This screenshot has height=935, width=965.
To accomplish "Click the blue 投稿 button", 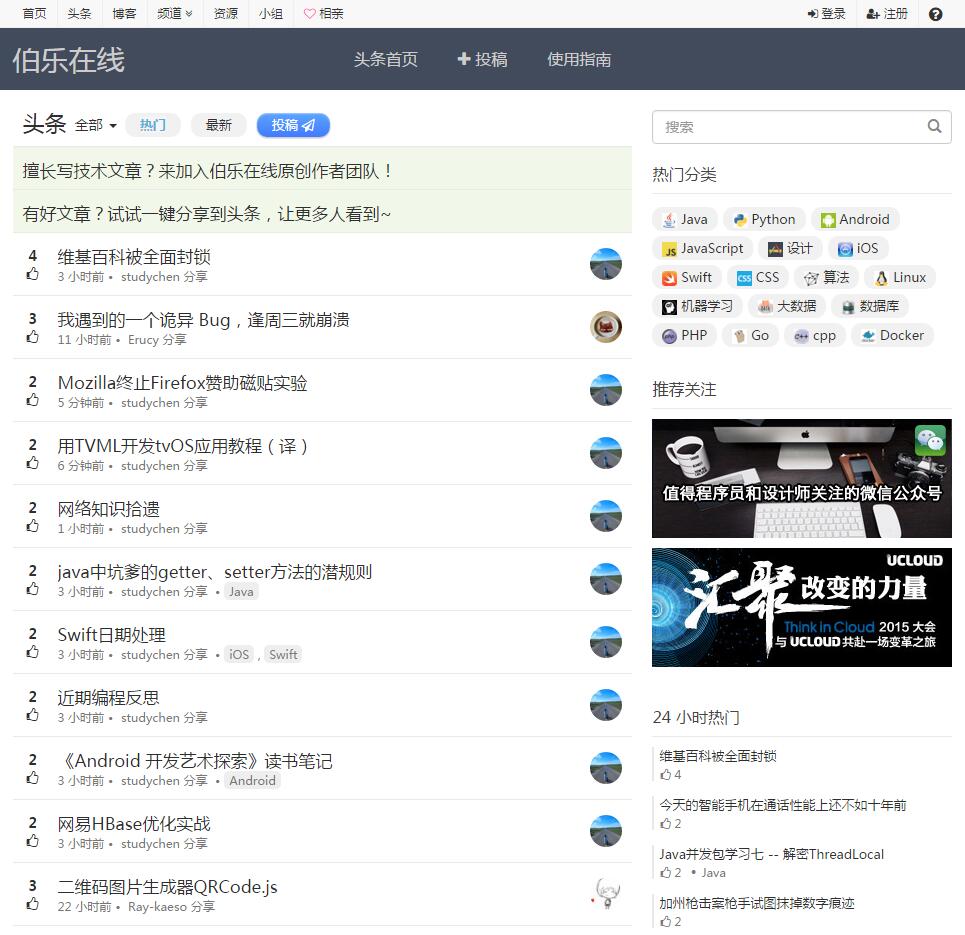I will 293,125.
